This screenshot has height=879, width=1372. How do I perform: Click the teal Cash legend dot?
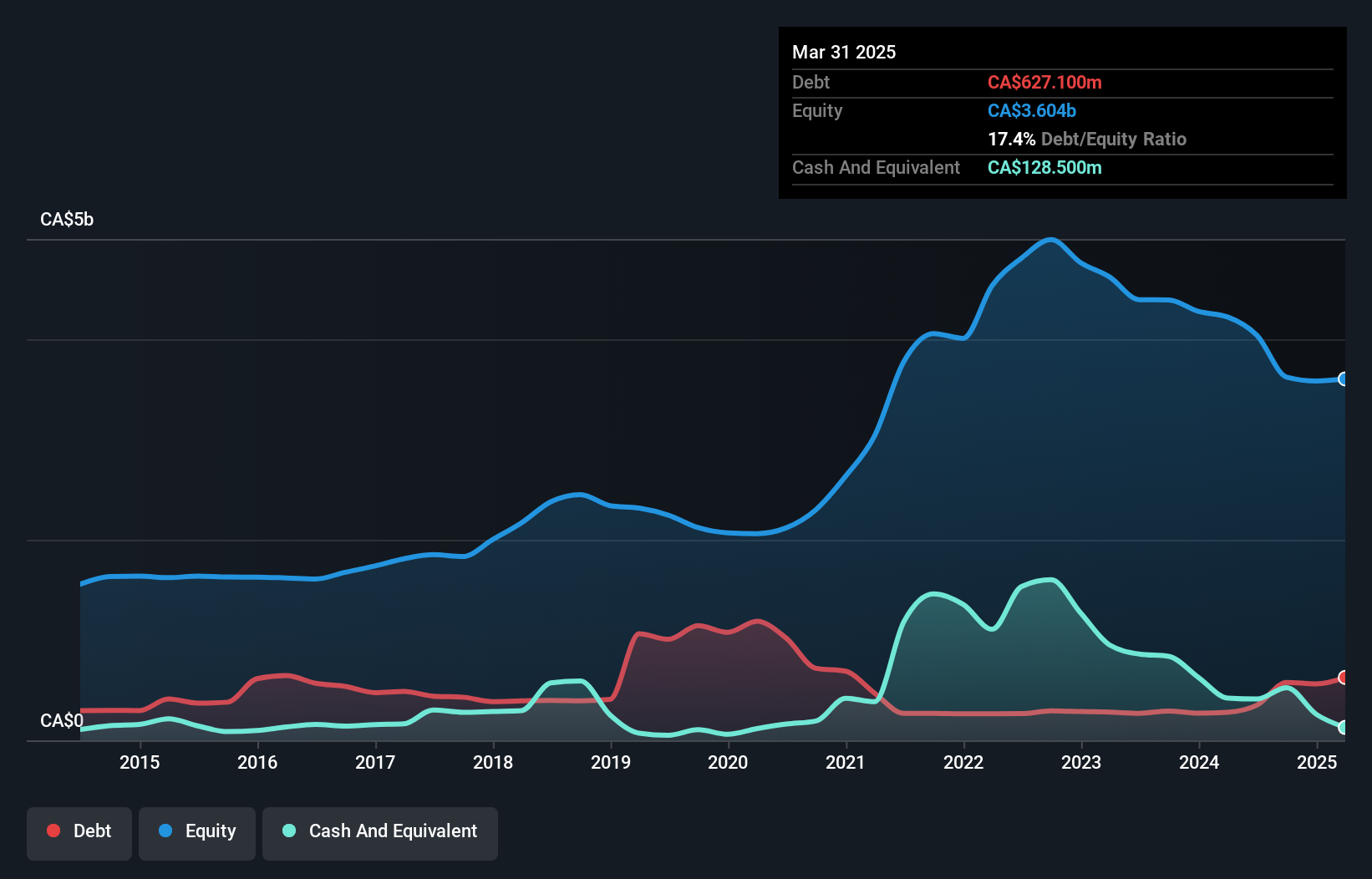(289, 831)
